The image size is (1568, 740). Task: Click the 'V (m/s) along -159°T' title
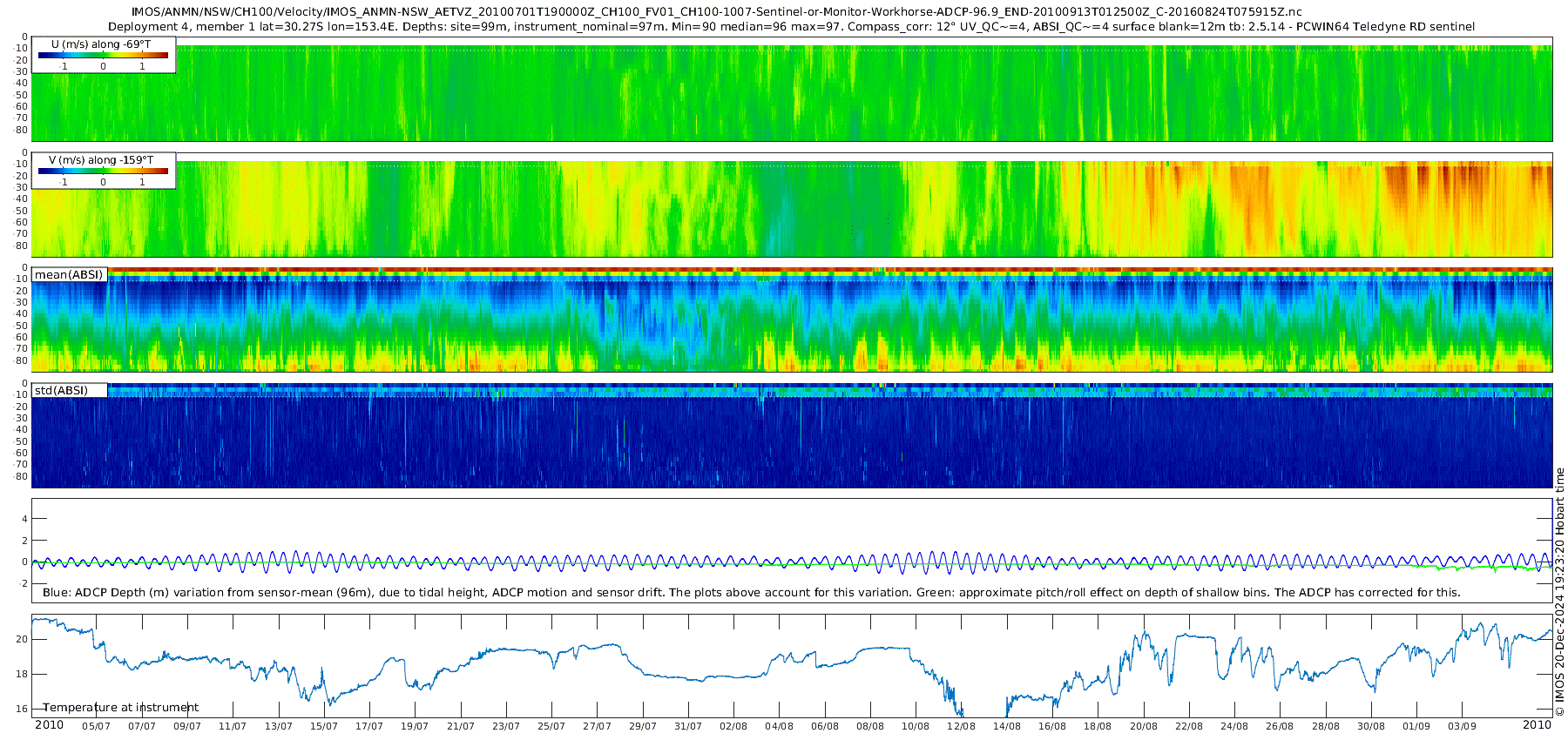(101, 160)
